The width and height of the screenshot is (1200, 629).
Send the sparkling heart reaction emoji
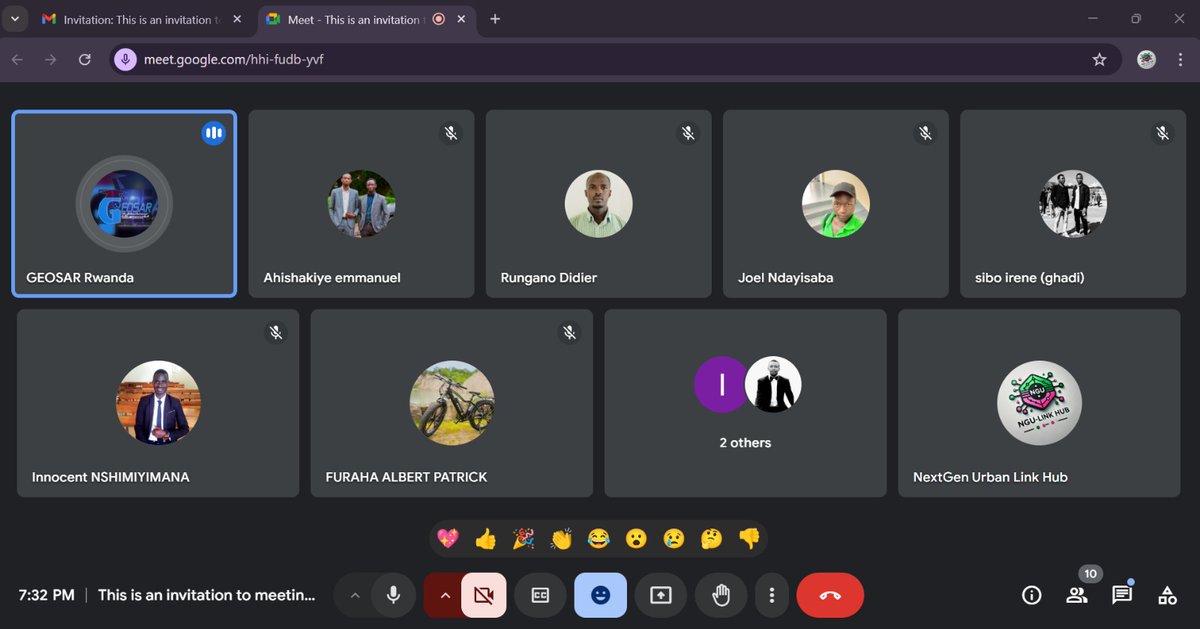tap(448, 539)
